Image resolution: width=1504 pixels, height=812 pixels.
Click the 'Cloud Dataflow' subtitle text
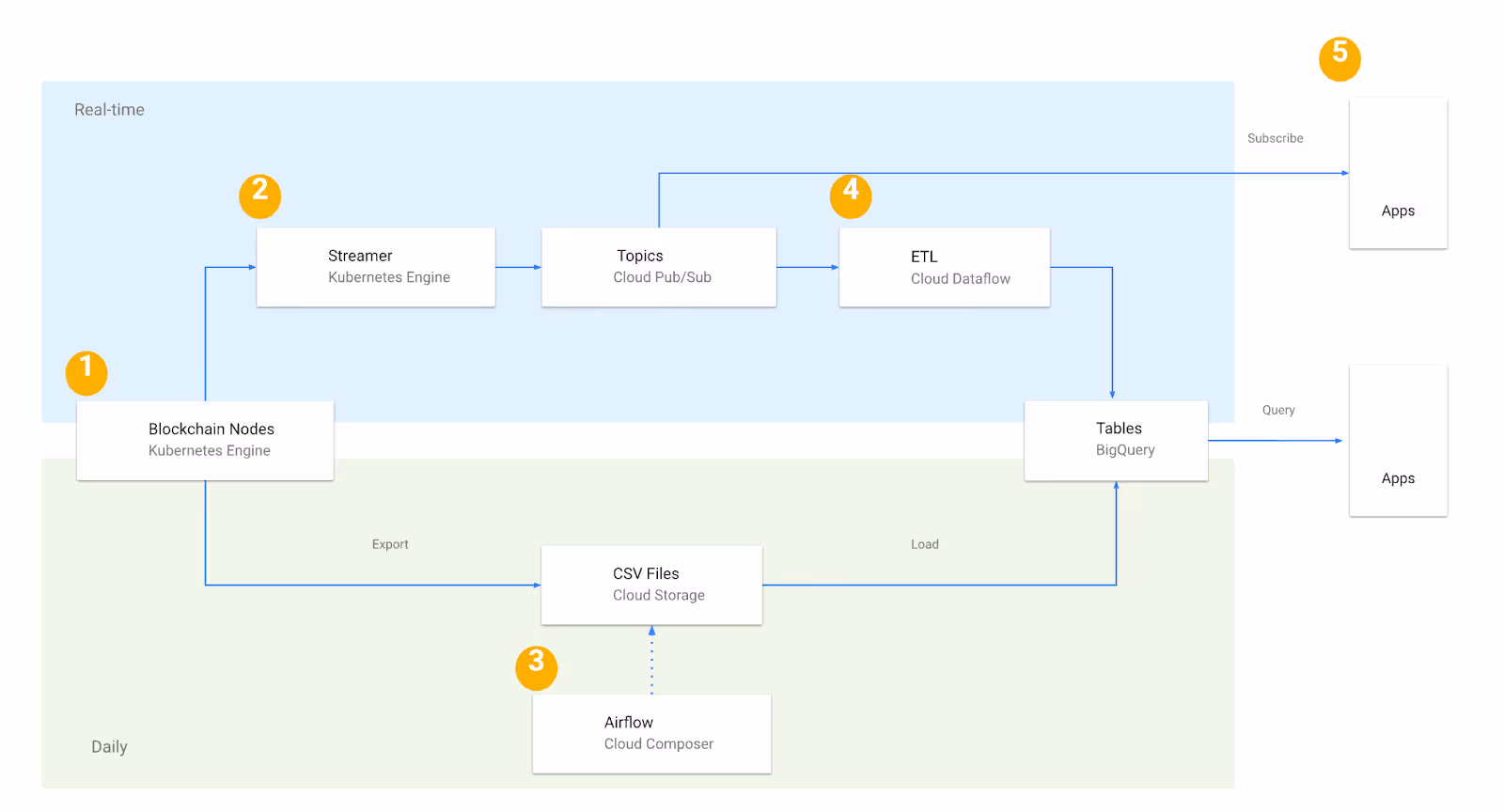[961, 279]
